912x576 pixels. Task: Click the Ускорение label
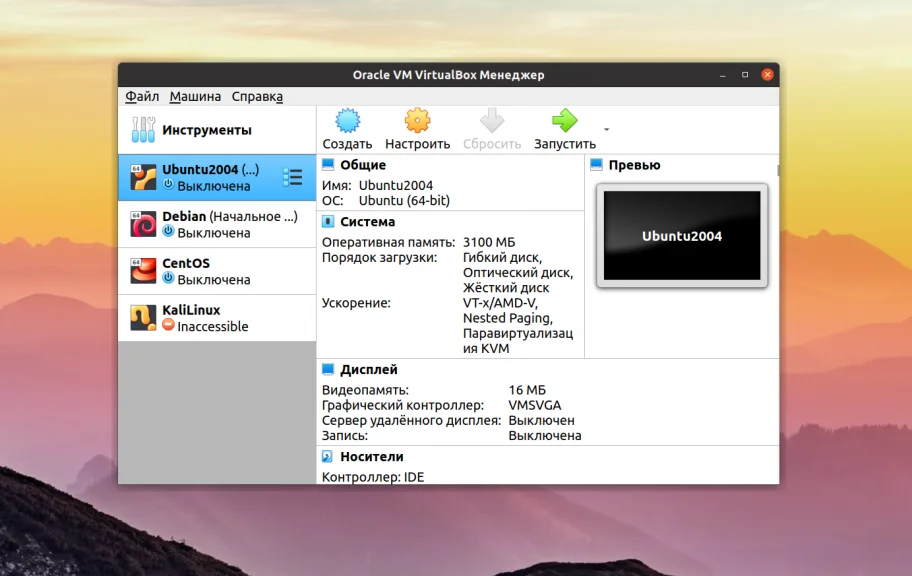point(356,303)
